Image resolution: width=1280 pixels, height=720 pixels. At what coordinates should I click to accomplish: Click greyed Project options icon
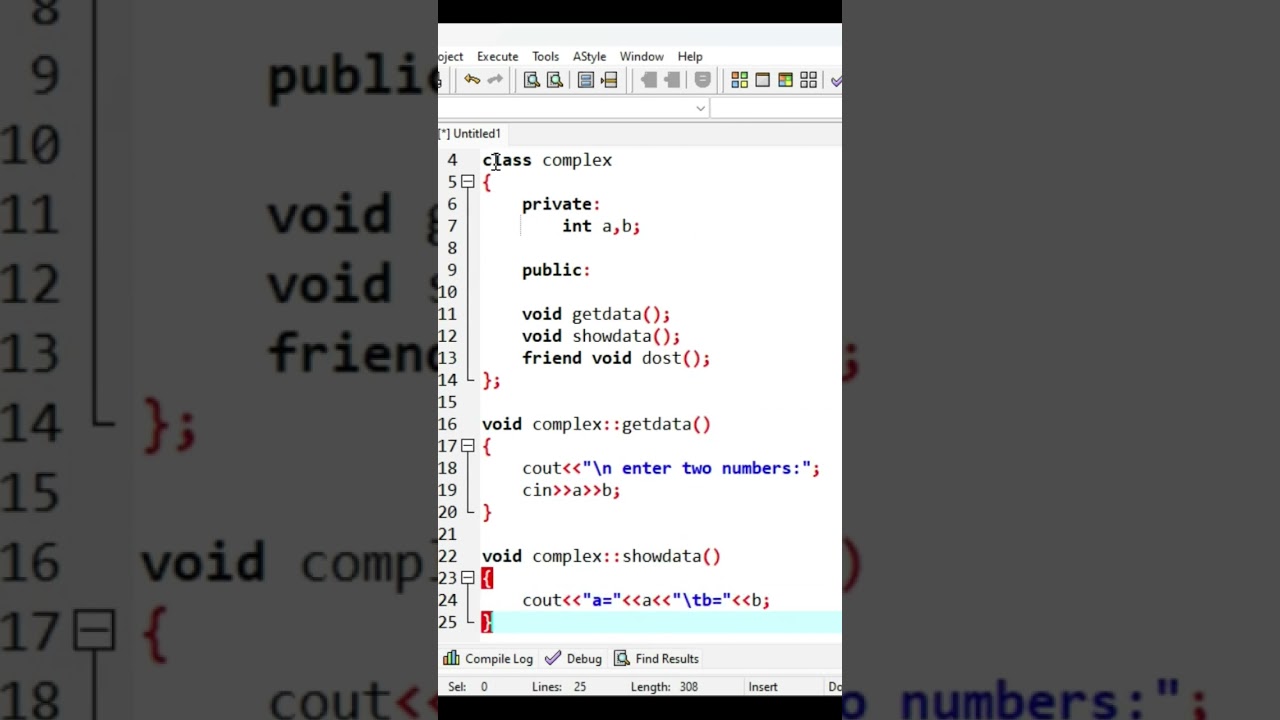coord(702,80)
